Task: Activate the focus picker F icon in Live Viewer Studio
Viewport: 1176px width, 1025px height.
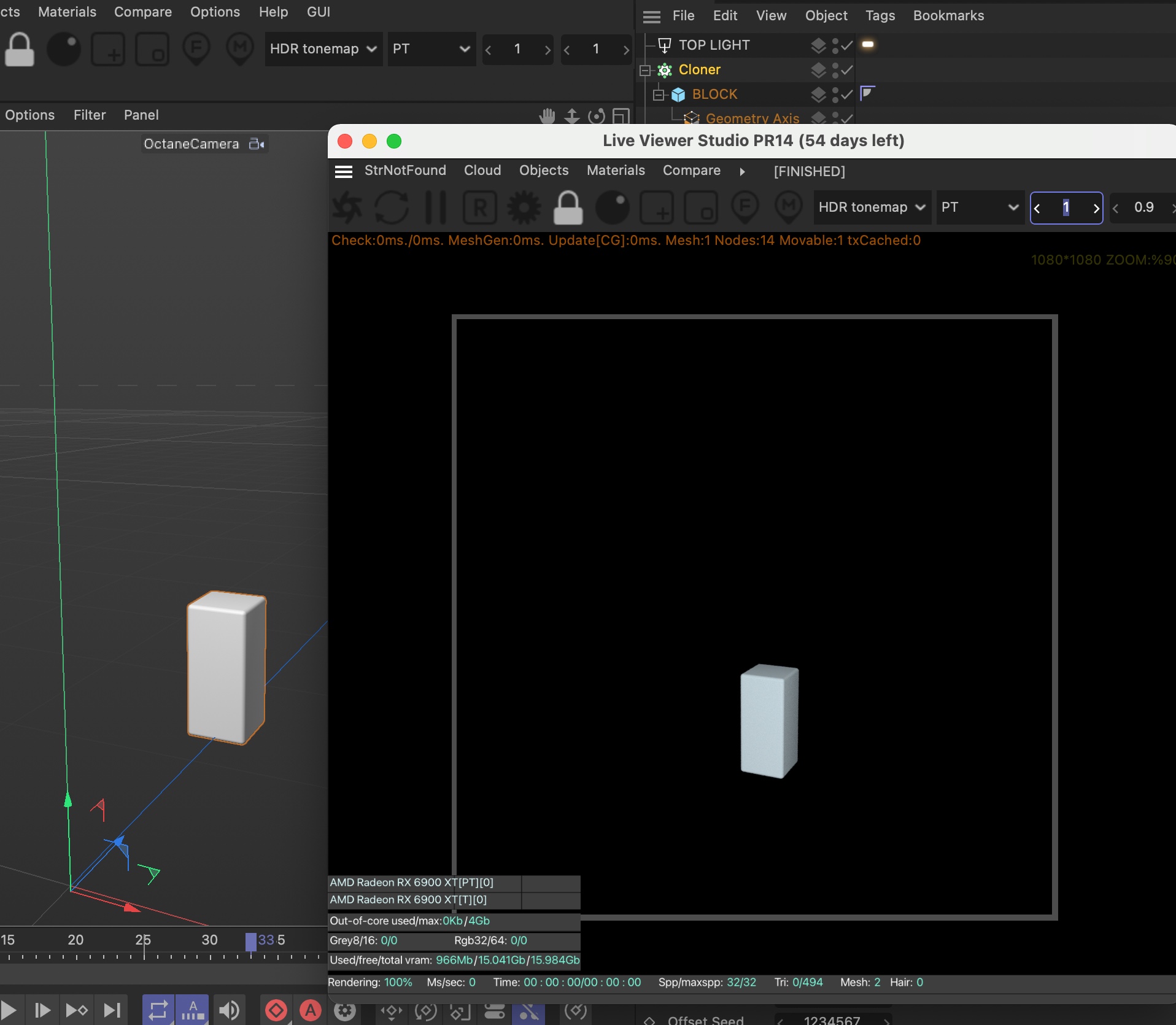Action: [x=745, y=207]
